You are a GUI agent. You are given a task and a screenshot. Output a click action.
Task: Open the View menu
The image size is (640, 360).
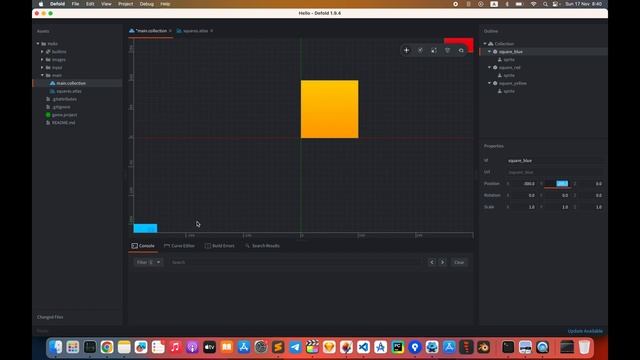pos(106,4)
